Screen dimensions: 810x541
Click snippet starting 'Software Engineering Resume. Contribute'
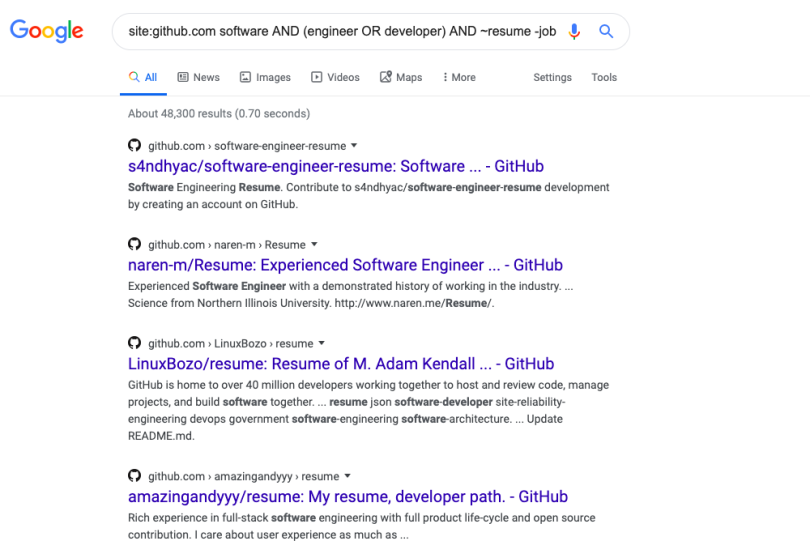pos(369,196)
